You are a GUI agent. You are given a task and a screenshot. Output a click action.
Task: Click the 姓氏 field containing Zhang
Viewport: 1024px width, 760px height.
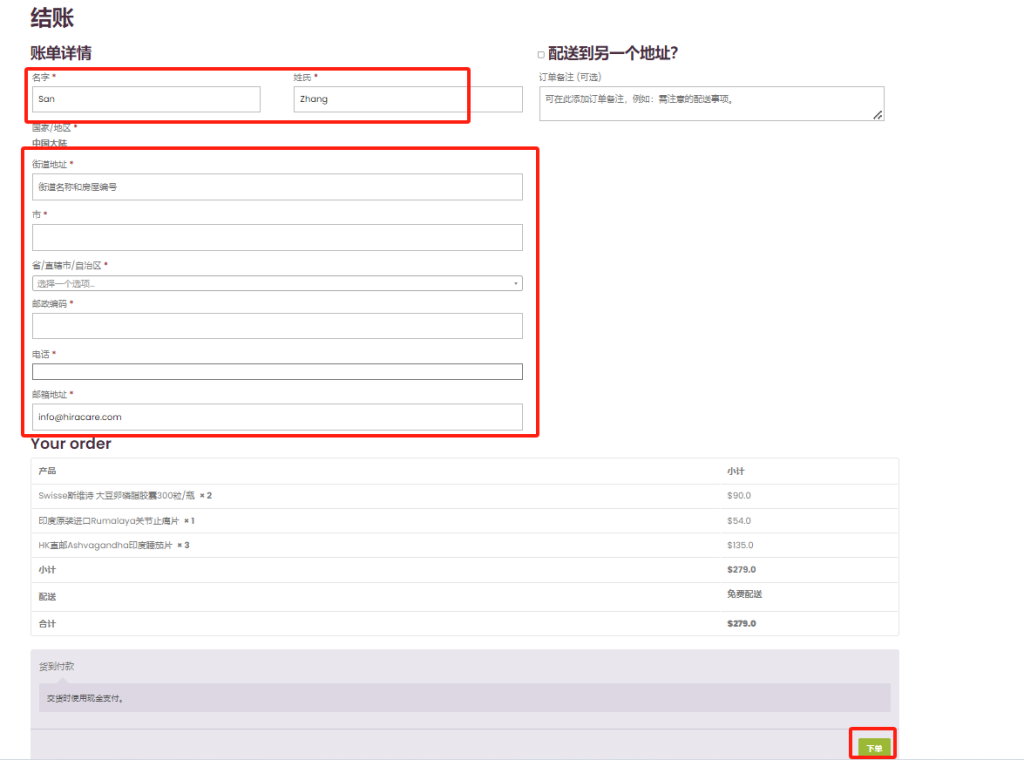408,99
